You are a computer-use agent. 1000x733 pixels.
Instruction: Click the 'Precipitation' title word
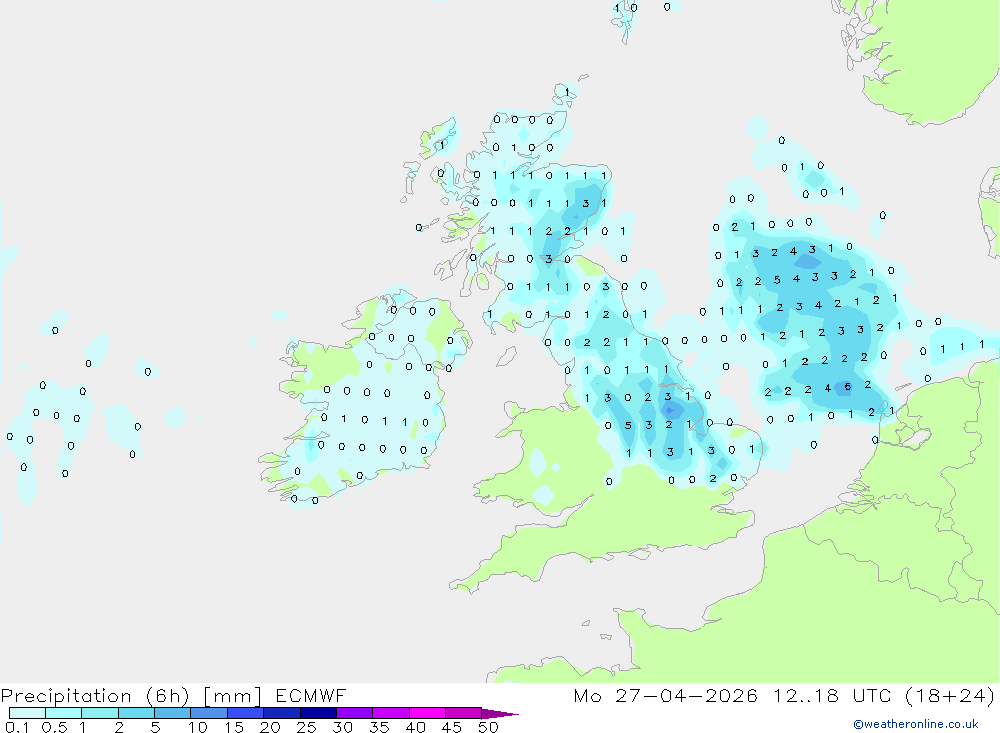pyautogui.click(x=66, y=695)
